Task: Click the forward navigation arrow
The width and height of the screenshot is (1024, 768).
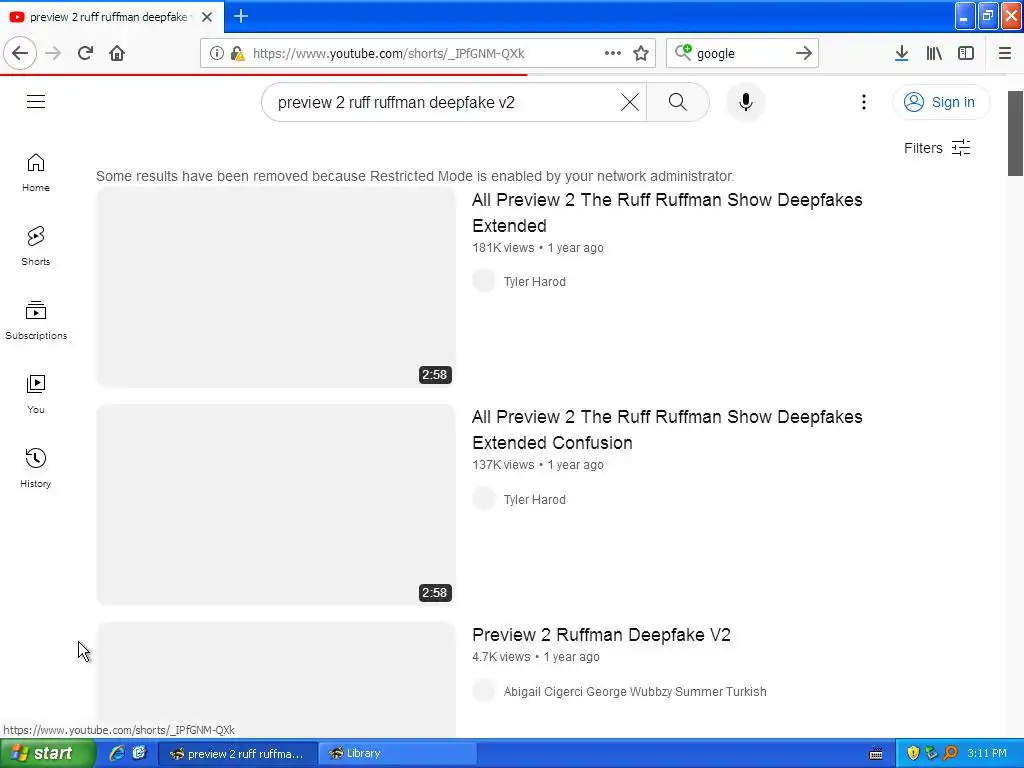Action: click(x=54, y=53)
